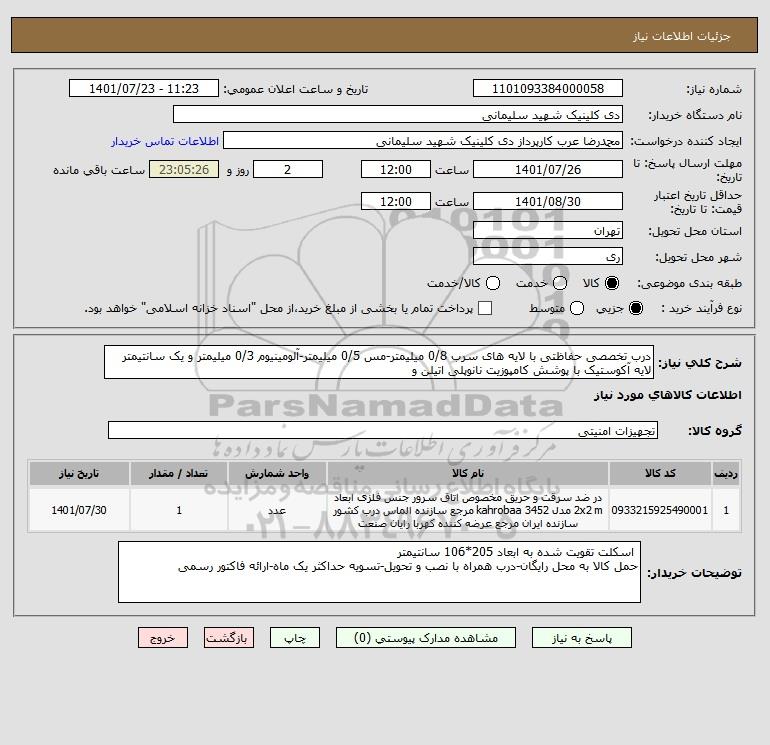Click the request number field 1101093384000058

(x=548, y=88)
